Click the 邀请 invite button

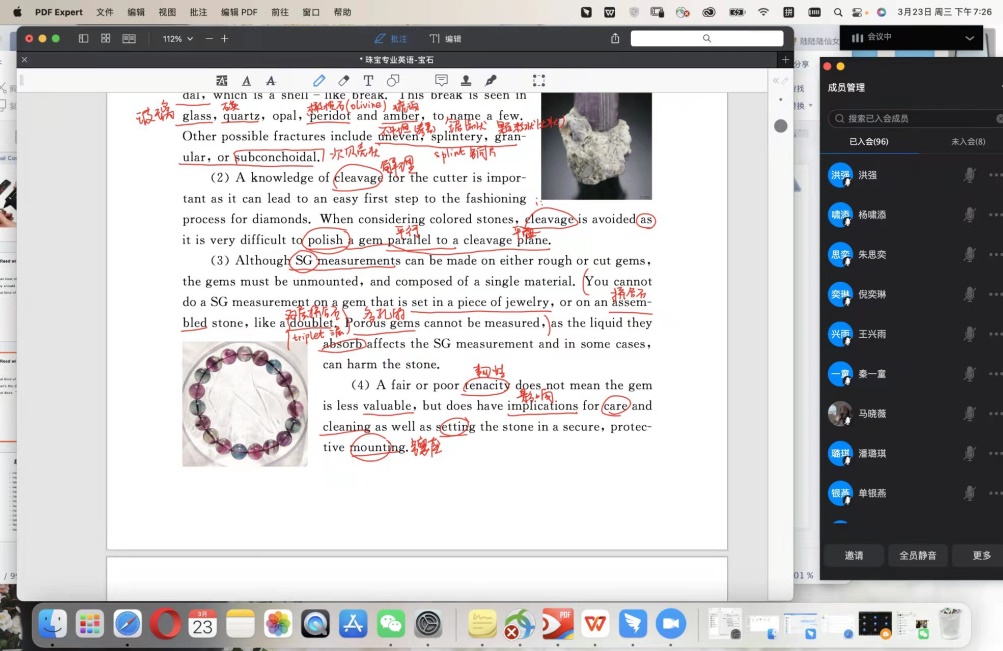tap(853, 555)
